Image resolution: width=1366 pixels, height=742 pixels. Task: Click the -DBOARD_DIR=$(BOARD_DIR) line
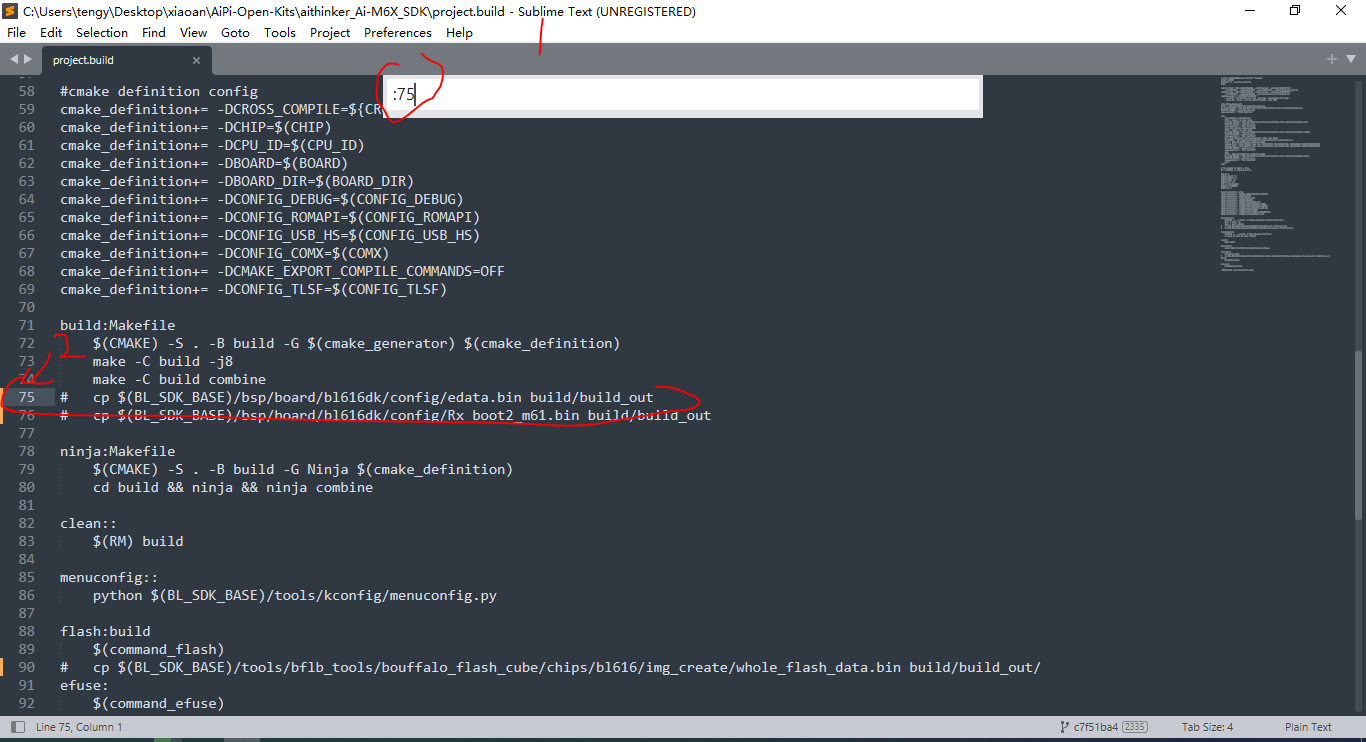(x=237, y=181)
